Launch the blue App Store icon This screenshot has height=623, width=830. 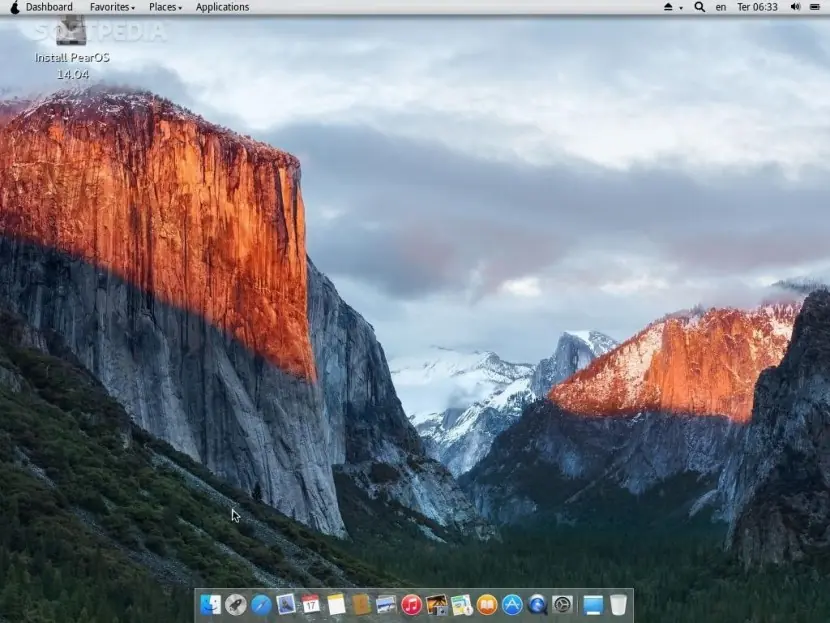(512, 604)
